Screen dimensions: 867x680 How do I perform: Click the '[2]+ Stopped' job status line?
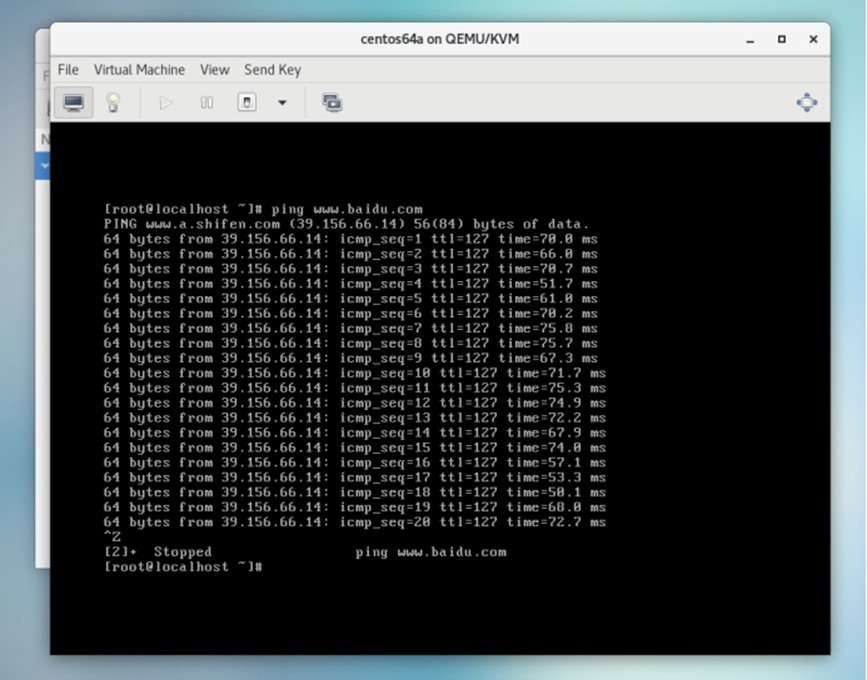point(305,552)
